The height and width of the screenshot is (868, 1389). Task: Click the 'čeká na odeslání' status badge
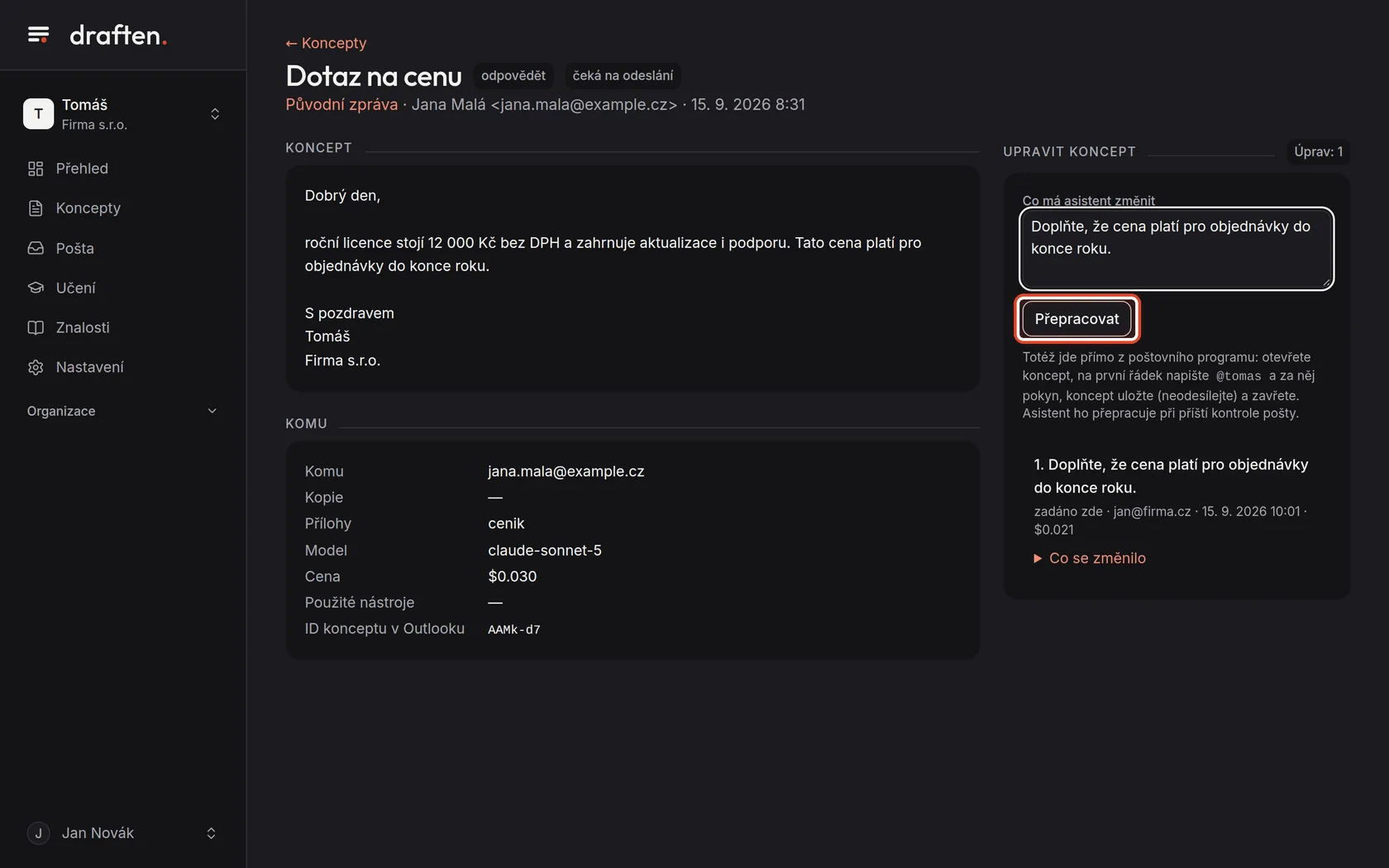pos(623,76)
